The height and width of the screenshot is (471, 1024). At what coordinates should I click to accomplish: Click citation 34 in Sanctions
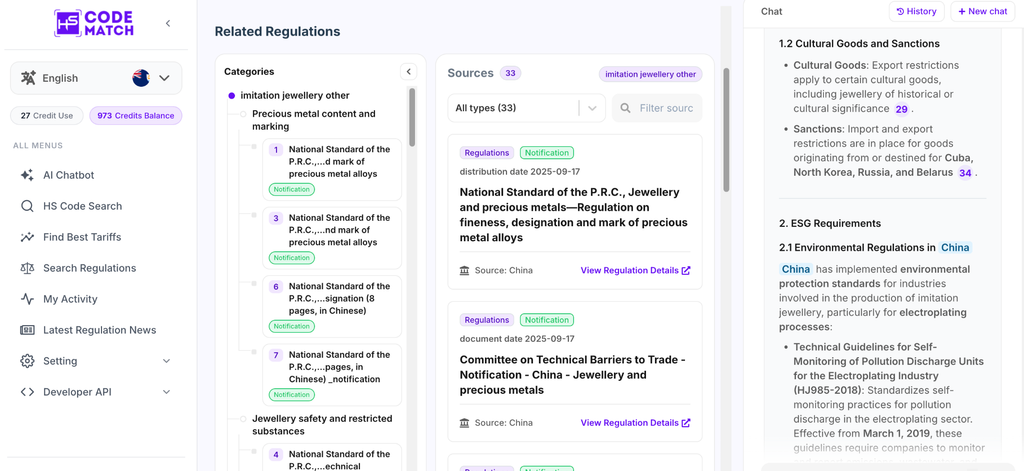tap(965, 173)
